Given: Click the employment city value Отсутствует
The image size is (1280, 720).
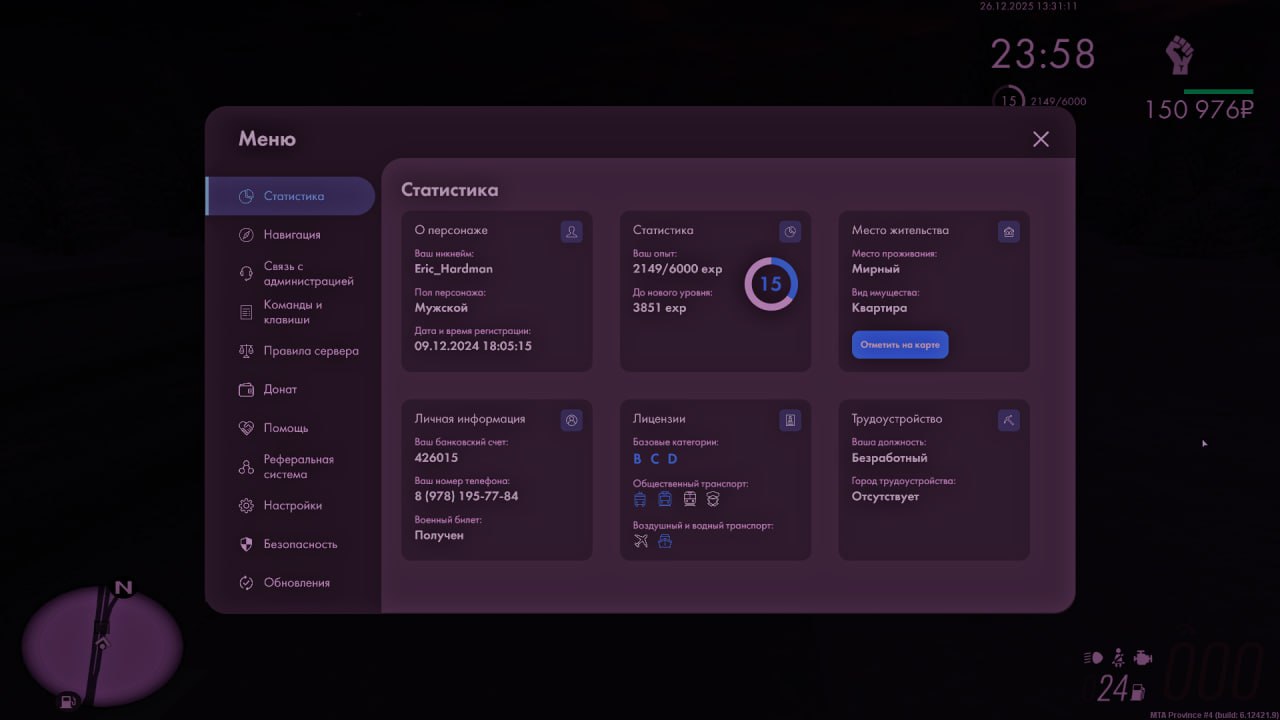Looking at the screenshot, I should (x=885, y=497).
